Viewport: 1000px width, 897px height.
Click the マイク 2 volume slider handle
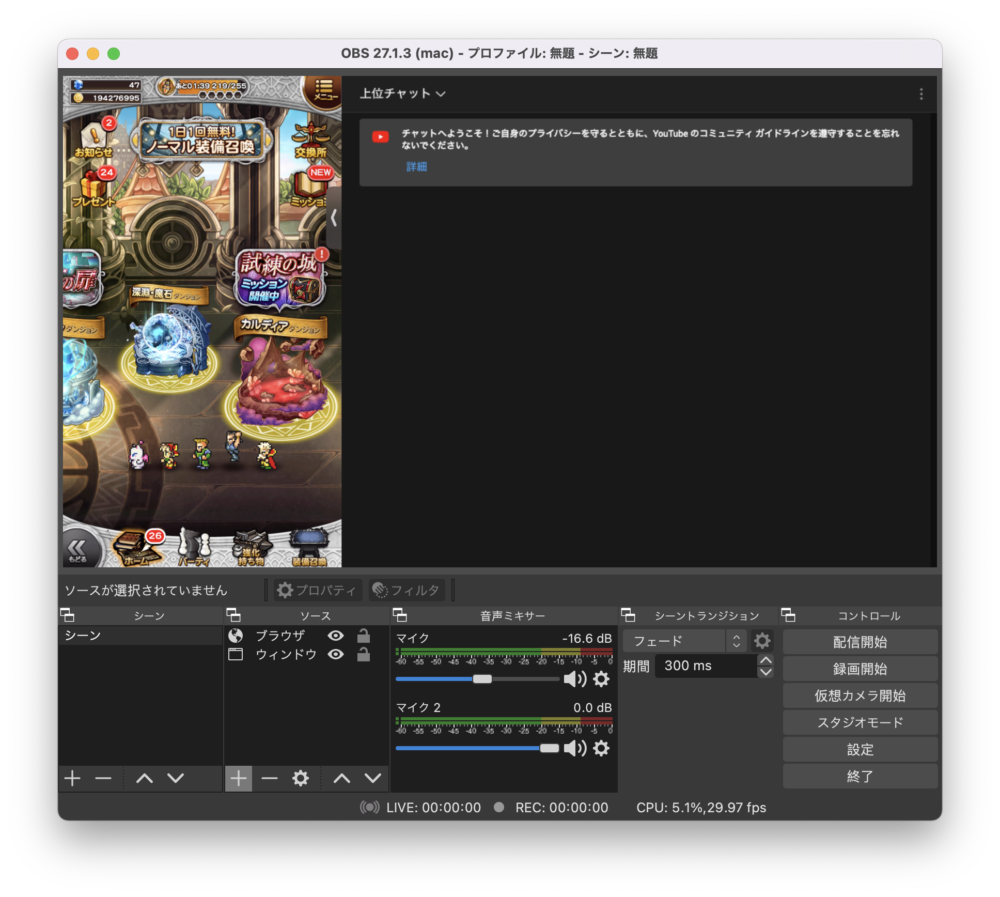[549, 748]
